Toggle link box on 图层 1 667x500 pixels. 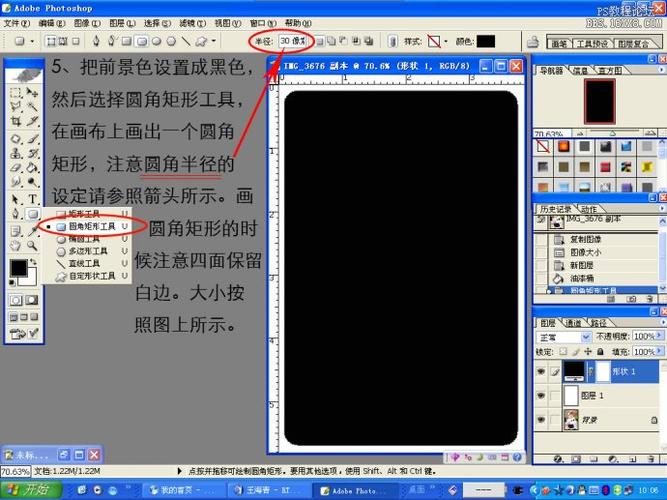[x=555, y=396]
